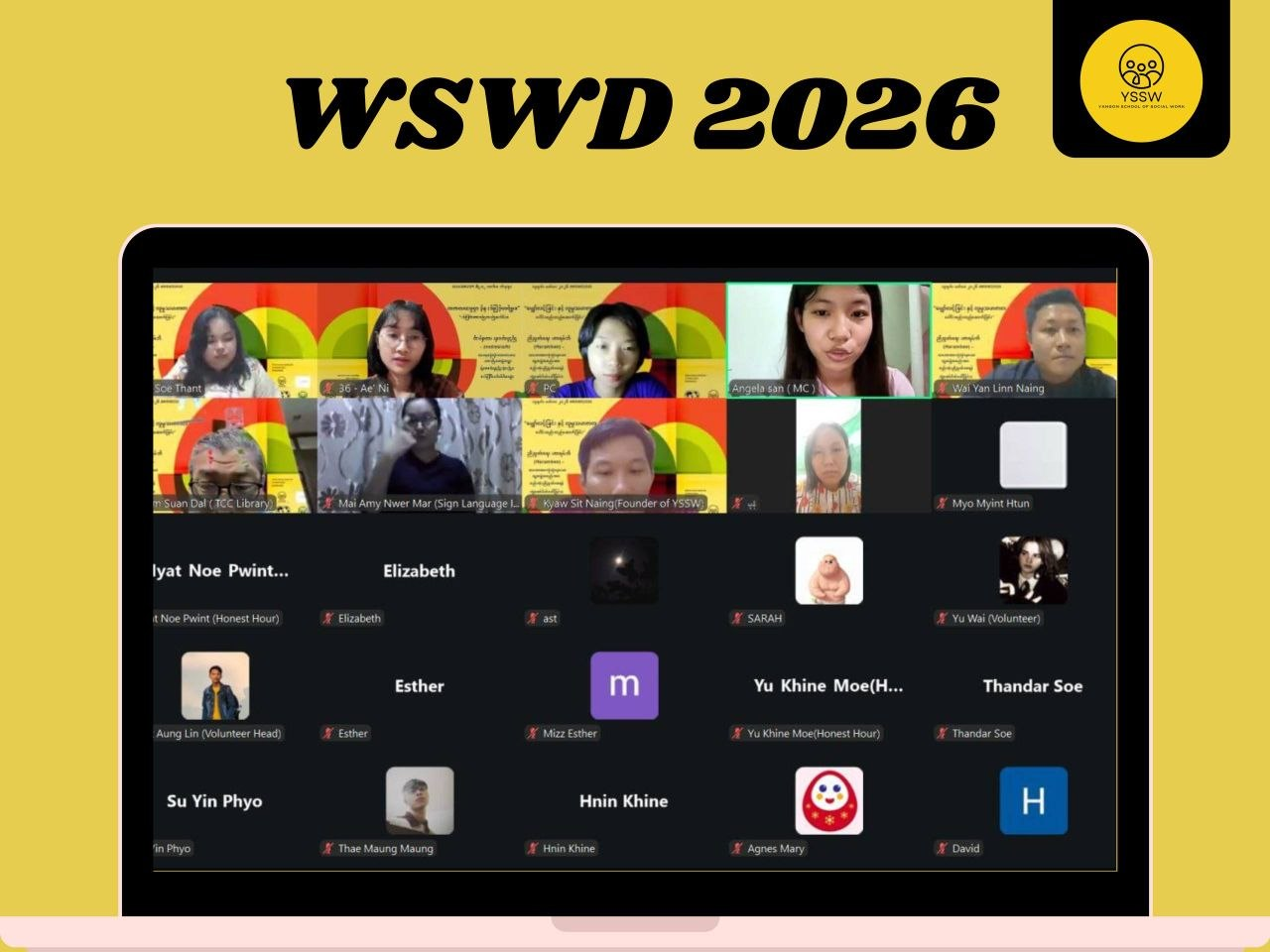Click muted mic icon beside Thae Maung Maung
This screenshot has width=1270, height=952.
328,848
